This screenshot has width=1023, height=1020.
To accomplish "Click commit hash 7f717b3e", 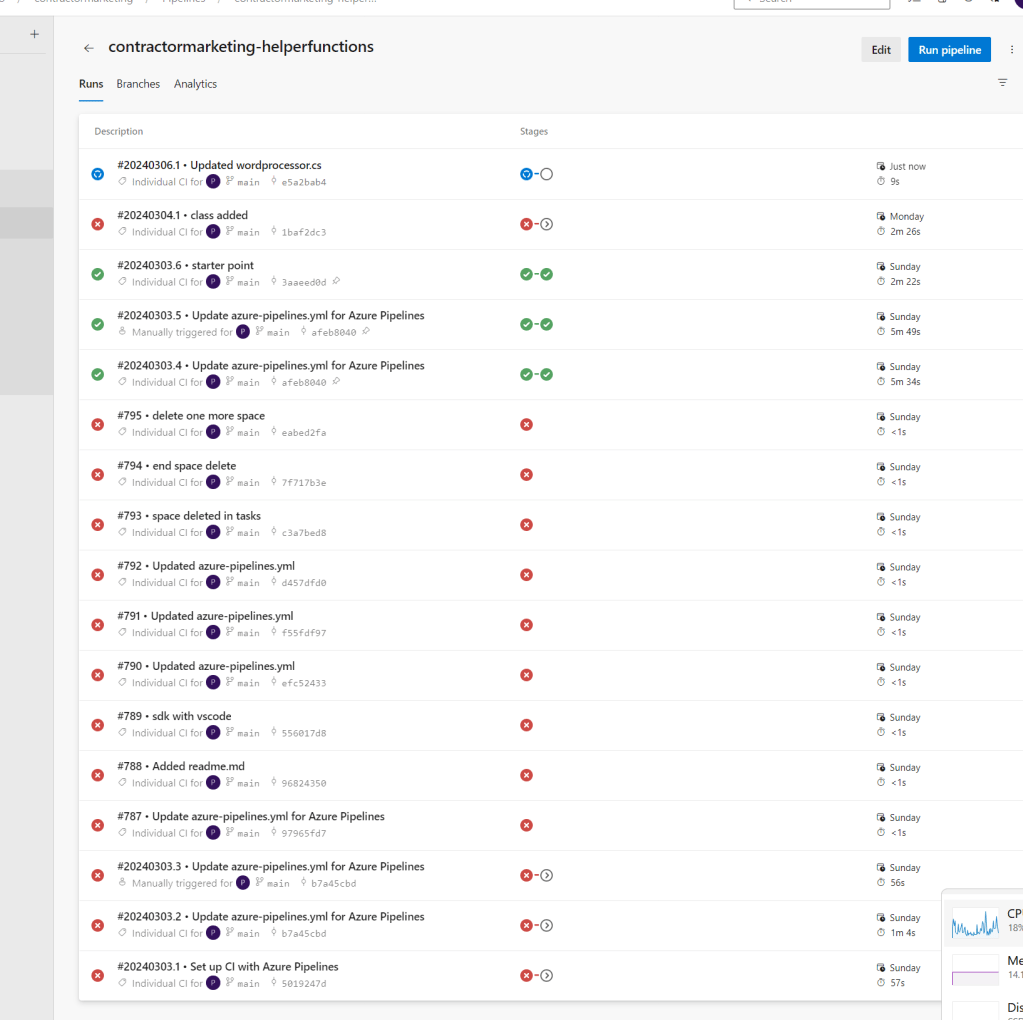I will 303,483.
